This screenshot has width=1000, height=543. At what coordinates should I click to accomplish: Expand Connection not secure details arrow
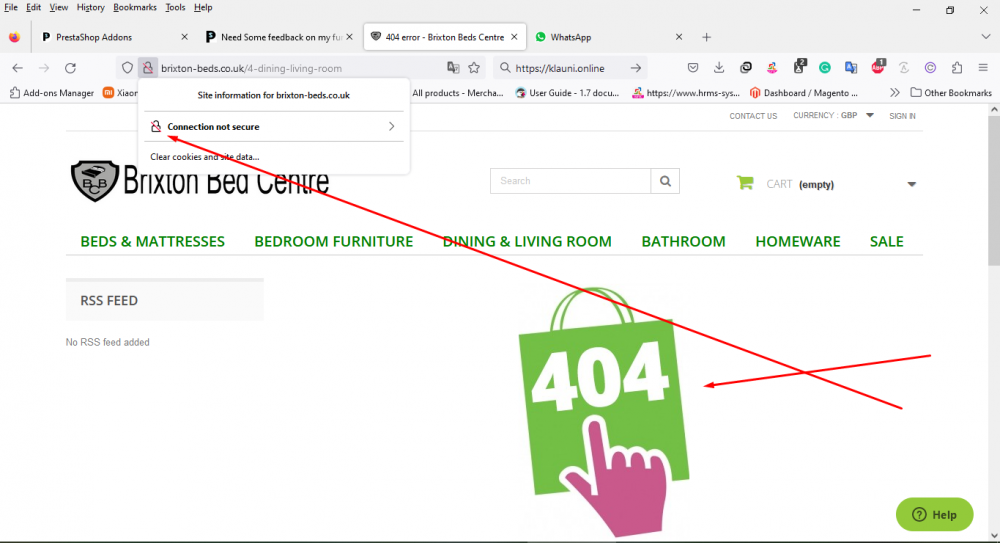(x=392, y=126)
